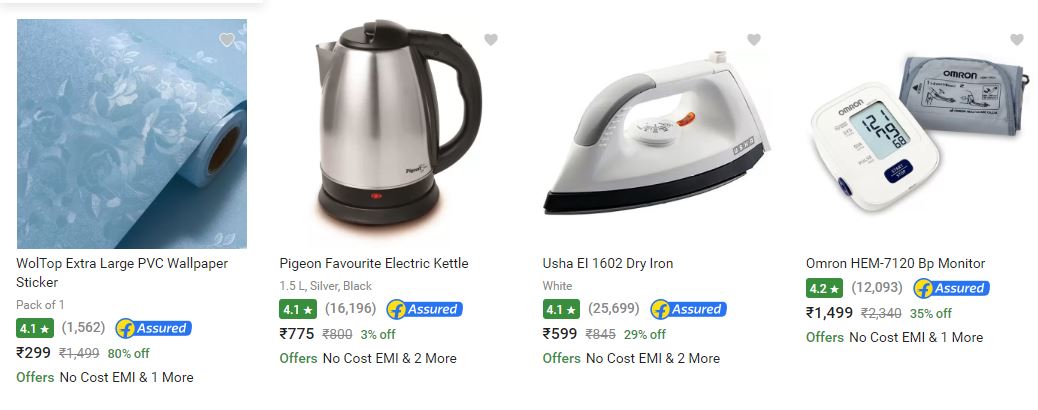Toggle wishlist heart on Usha dry iron

[x=754, y=40]
